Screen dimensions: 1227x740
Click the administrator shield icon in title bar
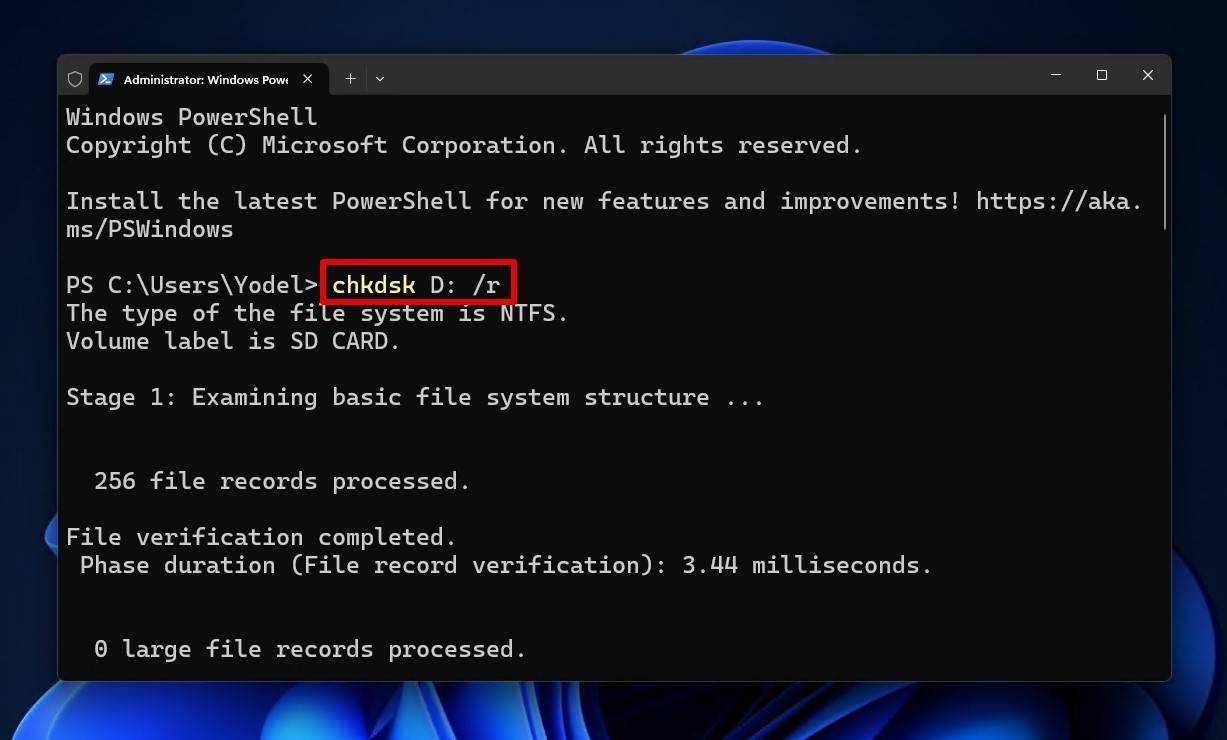[75, 78]
